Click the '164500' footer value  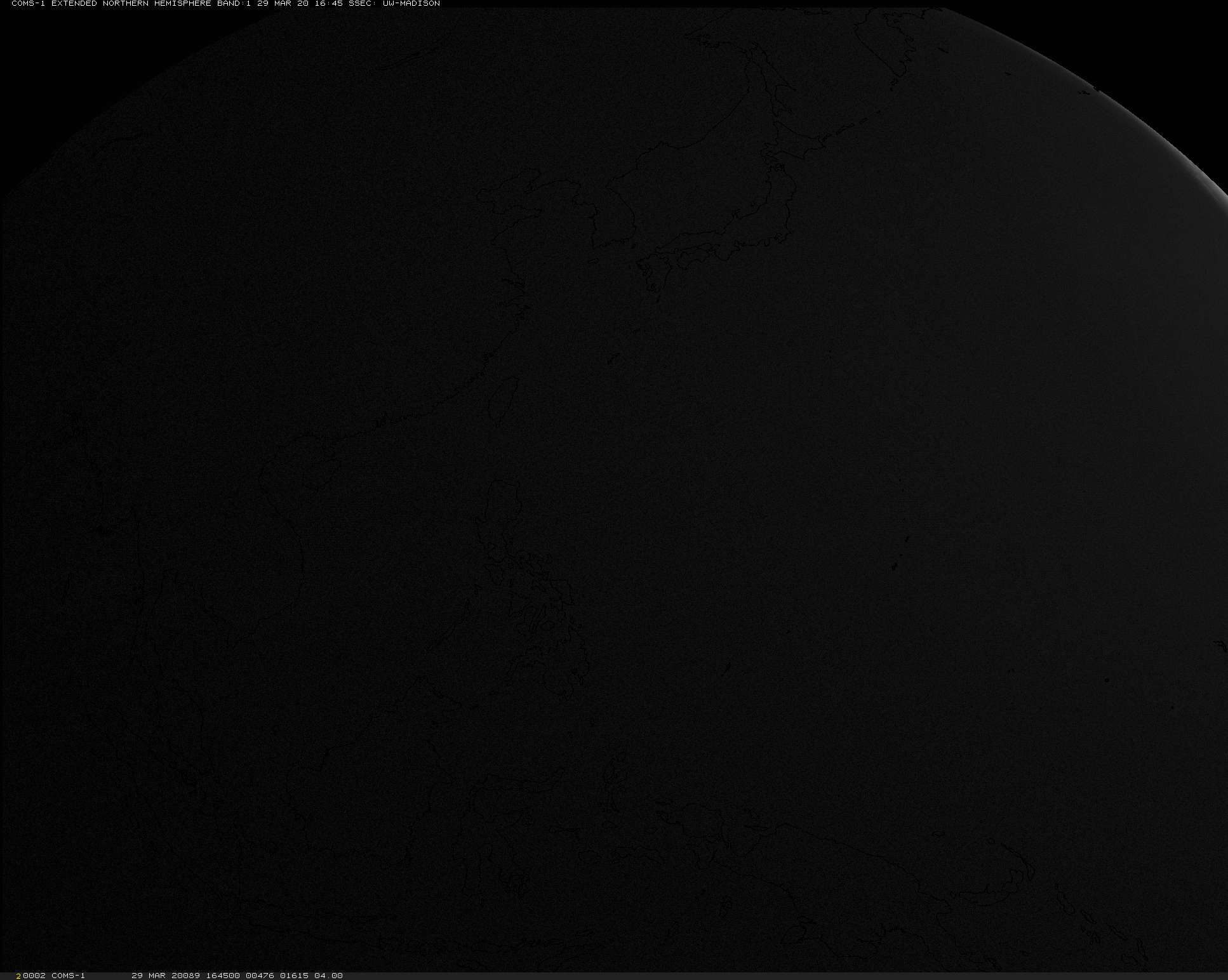(223, 976)
